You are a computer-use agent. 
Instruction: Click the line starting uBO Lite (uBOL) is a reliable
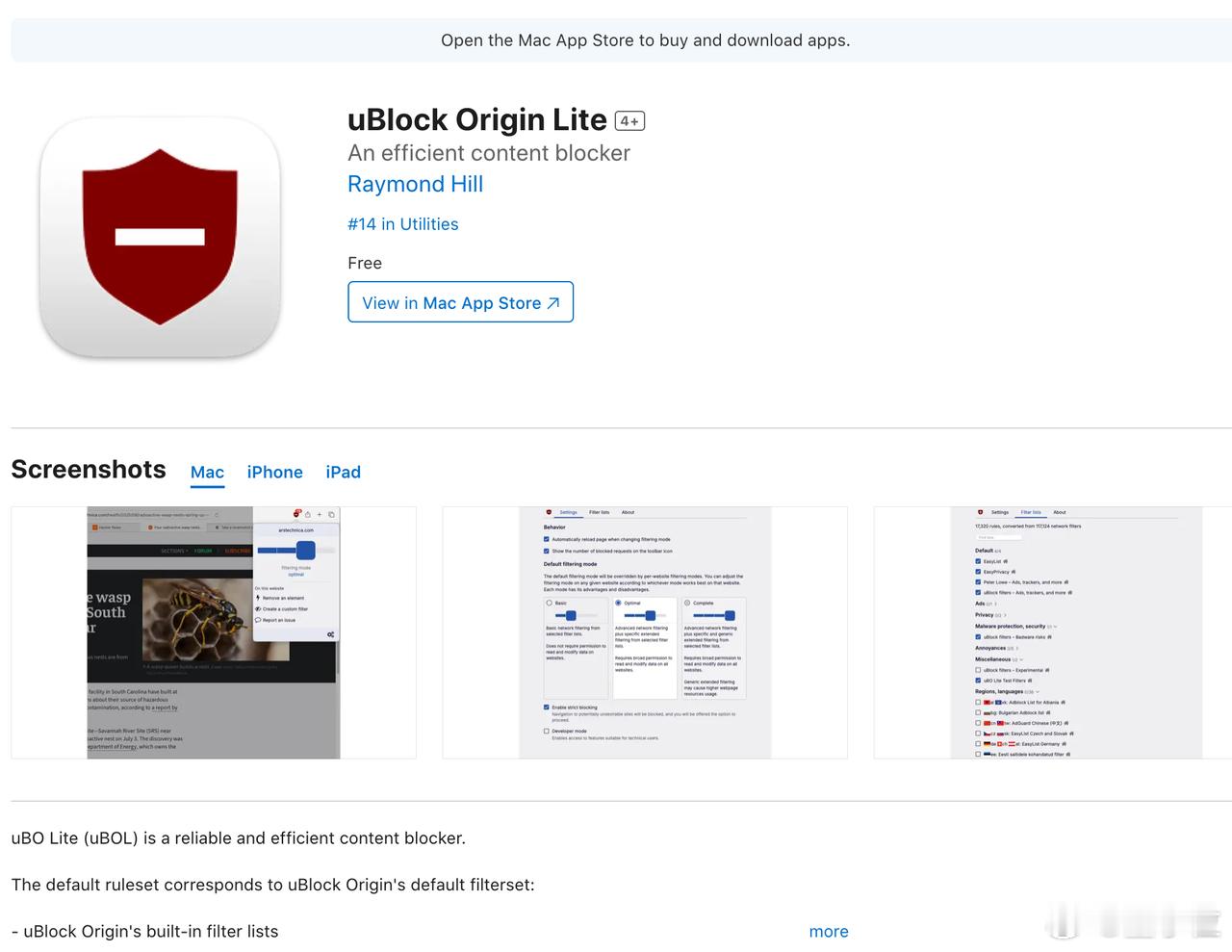tap(239, 837)
